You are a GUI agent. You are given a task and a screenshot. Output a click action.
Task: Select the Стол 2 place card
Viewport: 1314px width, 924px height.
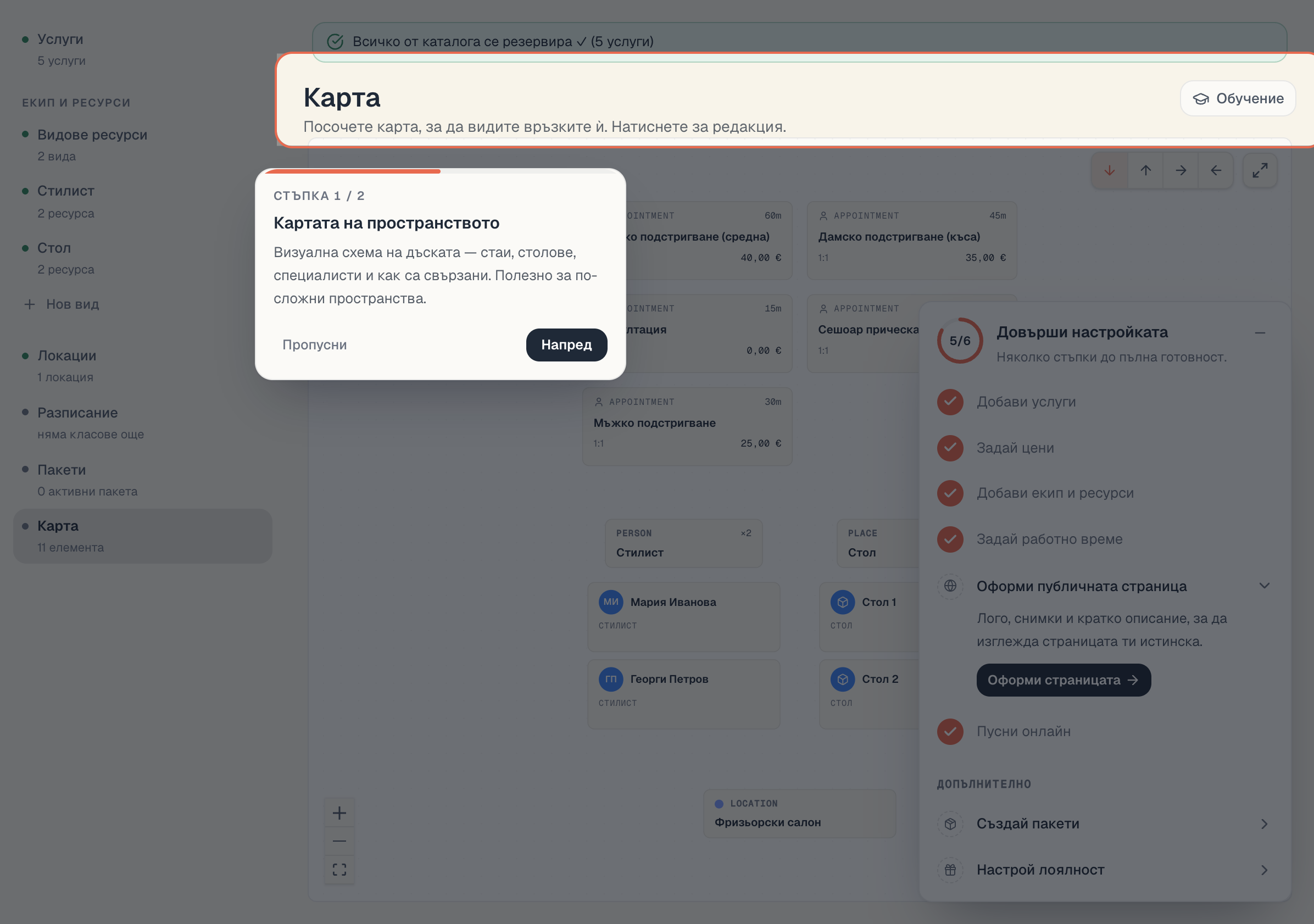pos(868,694)
